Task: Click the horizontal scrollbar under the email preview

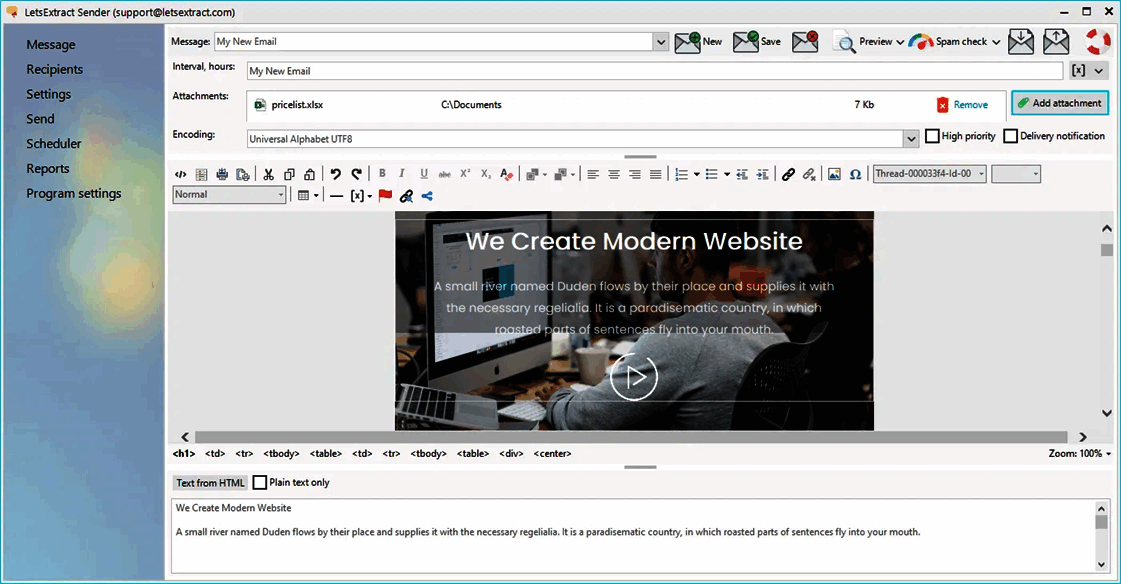Action: [x=630, y=437]
